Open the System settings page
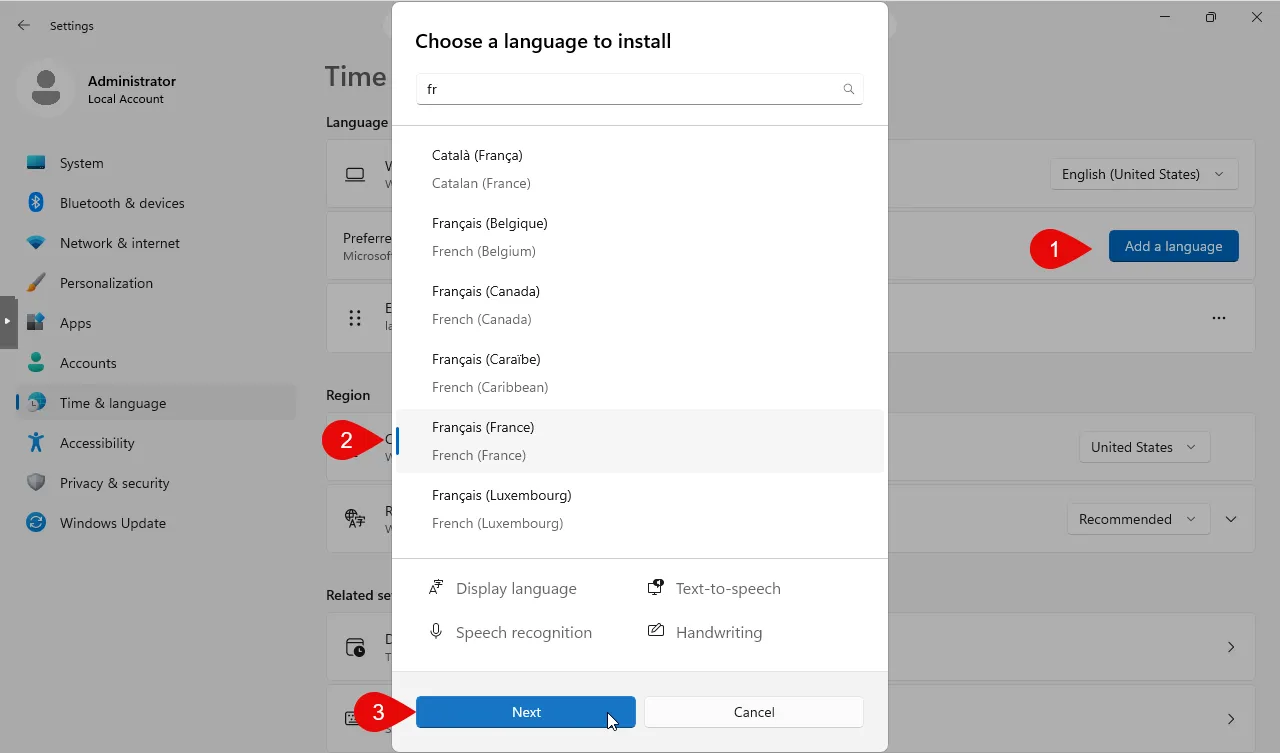Viewport: 1280px width, 753px height. (x=81, y=163)
